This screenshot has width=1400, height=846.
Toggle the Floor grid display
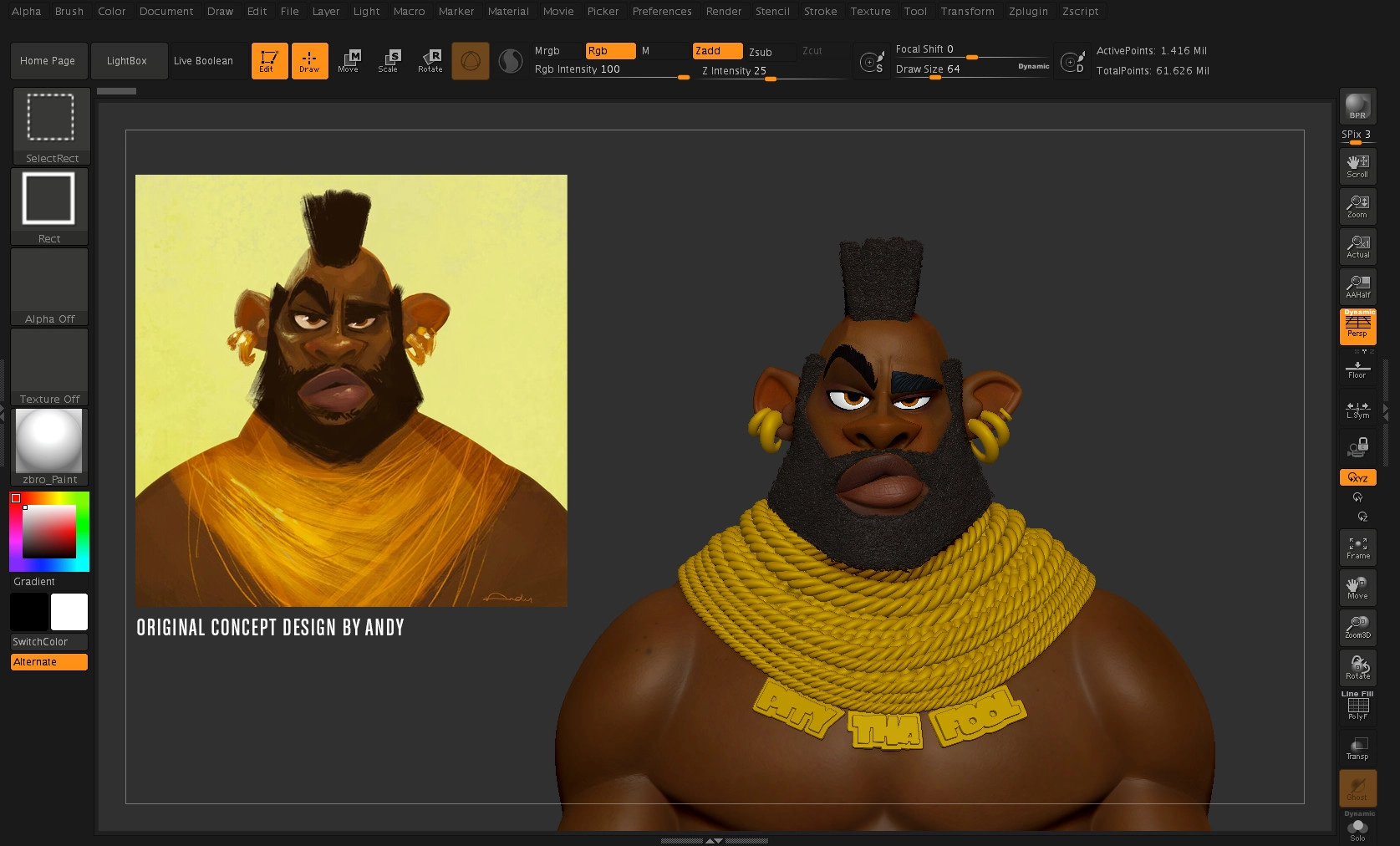click(1357, 369)
